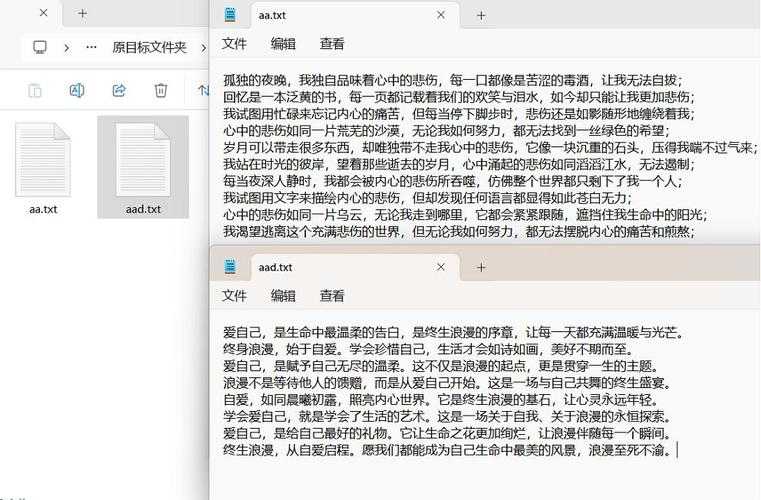Switch to the aa.txt tab in Notepad
This screenshot has height=500, width=761.
point(354,16)
